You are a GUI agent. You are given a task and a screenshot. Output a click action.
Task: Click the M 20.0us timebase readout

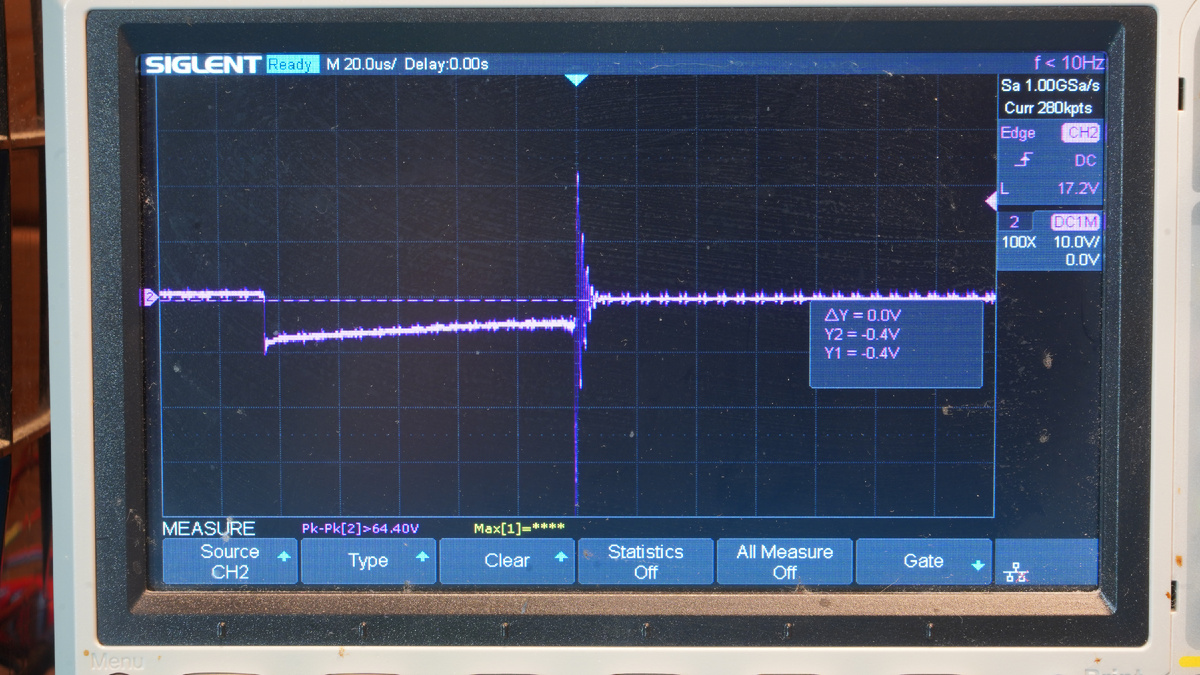361,64
